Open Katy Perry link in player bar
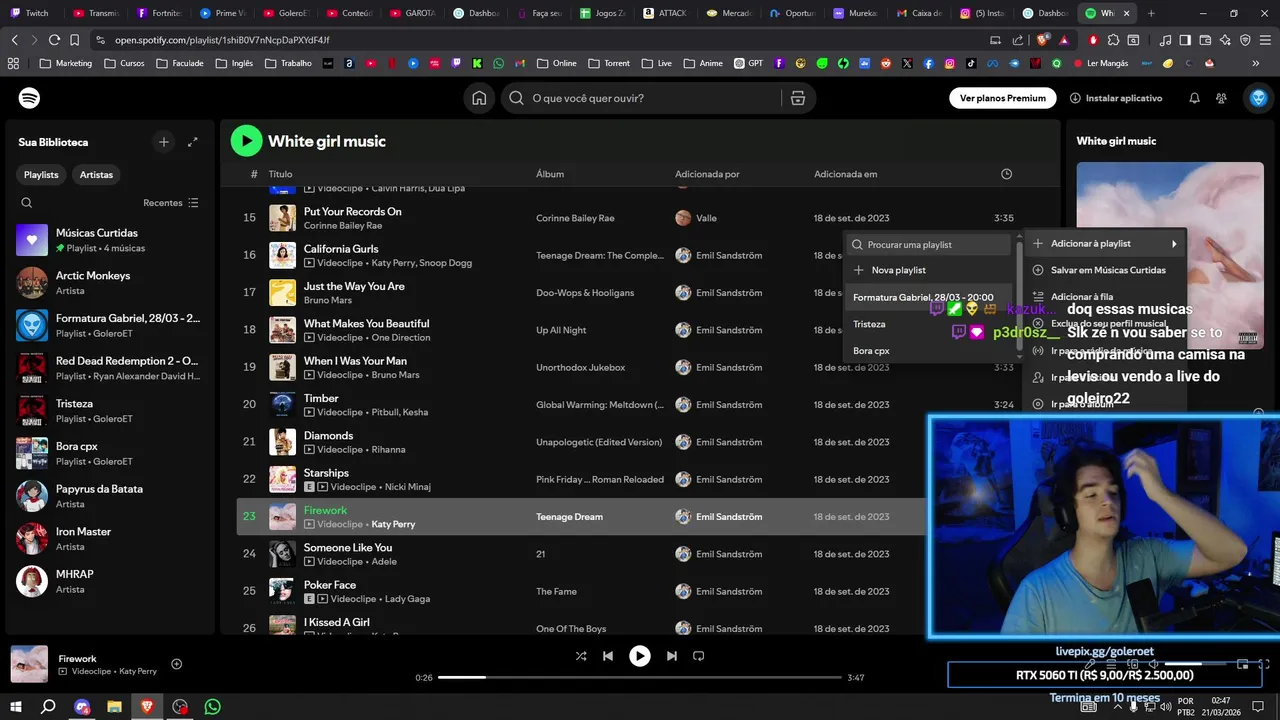 click(139, 671)
